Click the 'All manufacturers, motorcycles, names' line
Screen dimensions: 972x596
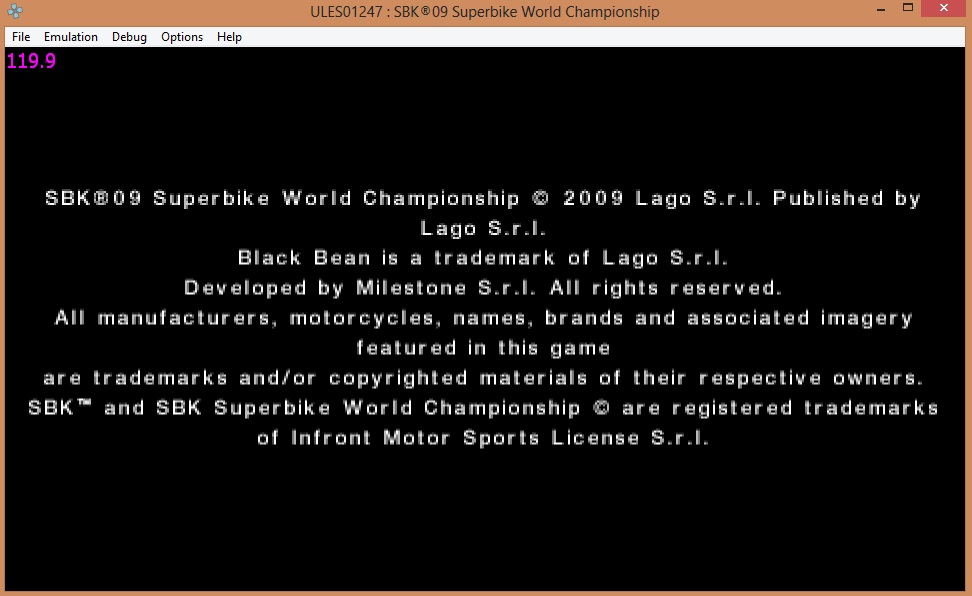click(483, 318)
